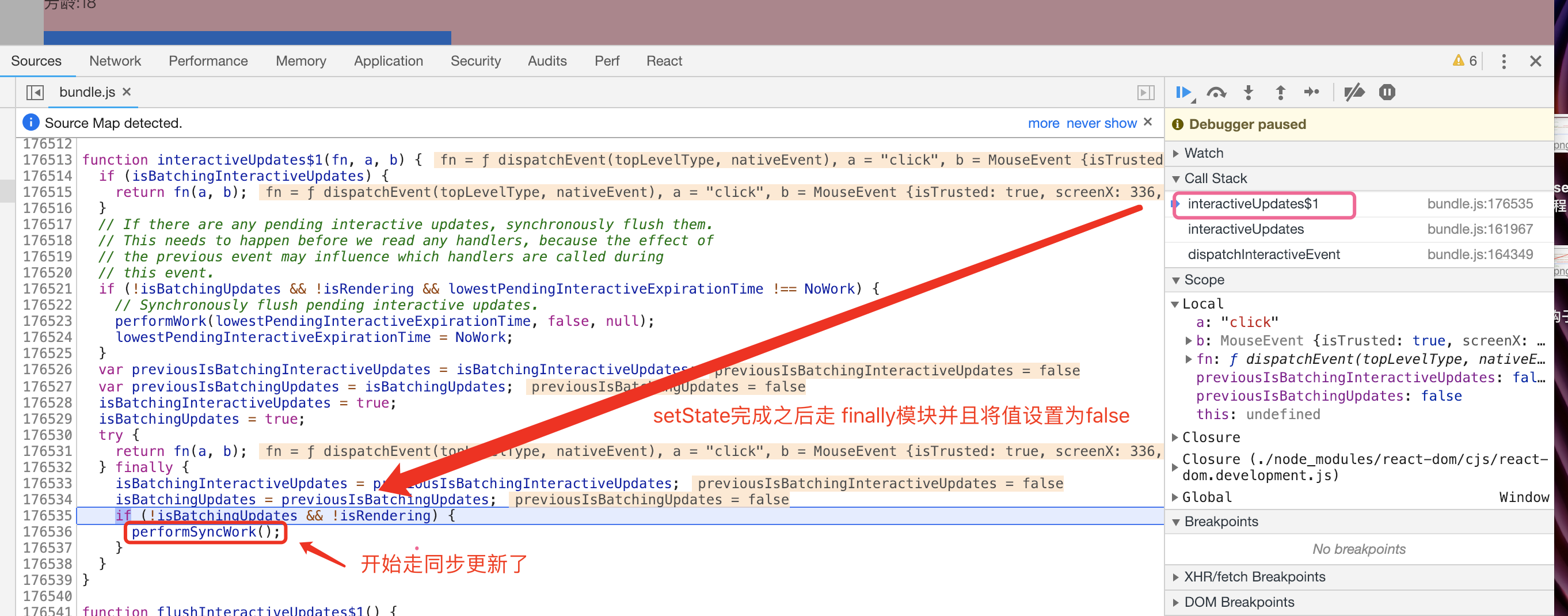1568x616 pixels.
Task: Click the bundle.js:164349 location link
Action: [x=1480, y=254]
